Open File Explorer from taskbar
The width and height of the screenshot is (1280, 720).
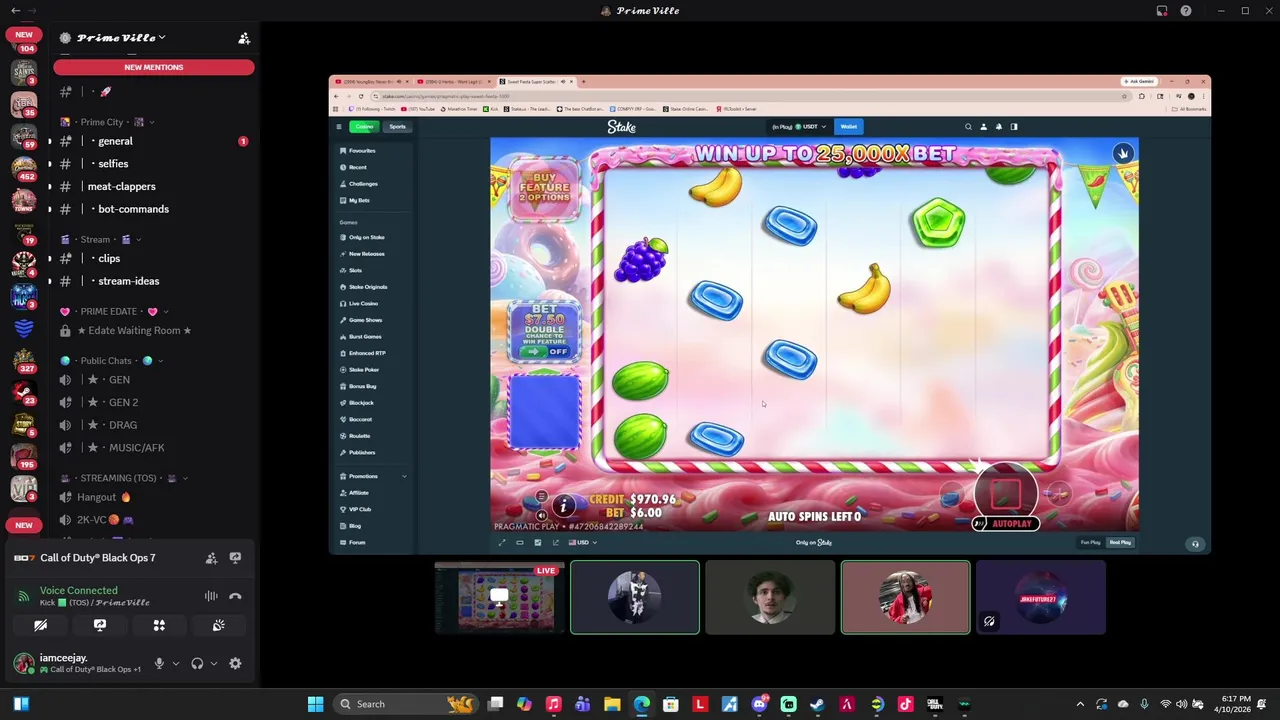tap(612, 704)
